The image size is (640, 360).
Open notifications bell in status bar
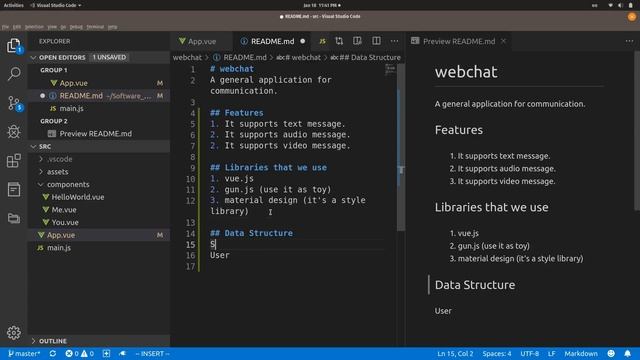coord(627,353)
